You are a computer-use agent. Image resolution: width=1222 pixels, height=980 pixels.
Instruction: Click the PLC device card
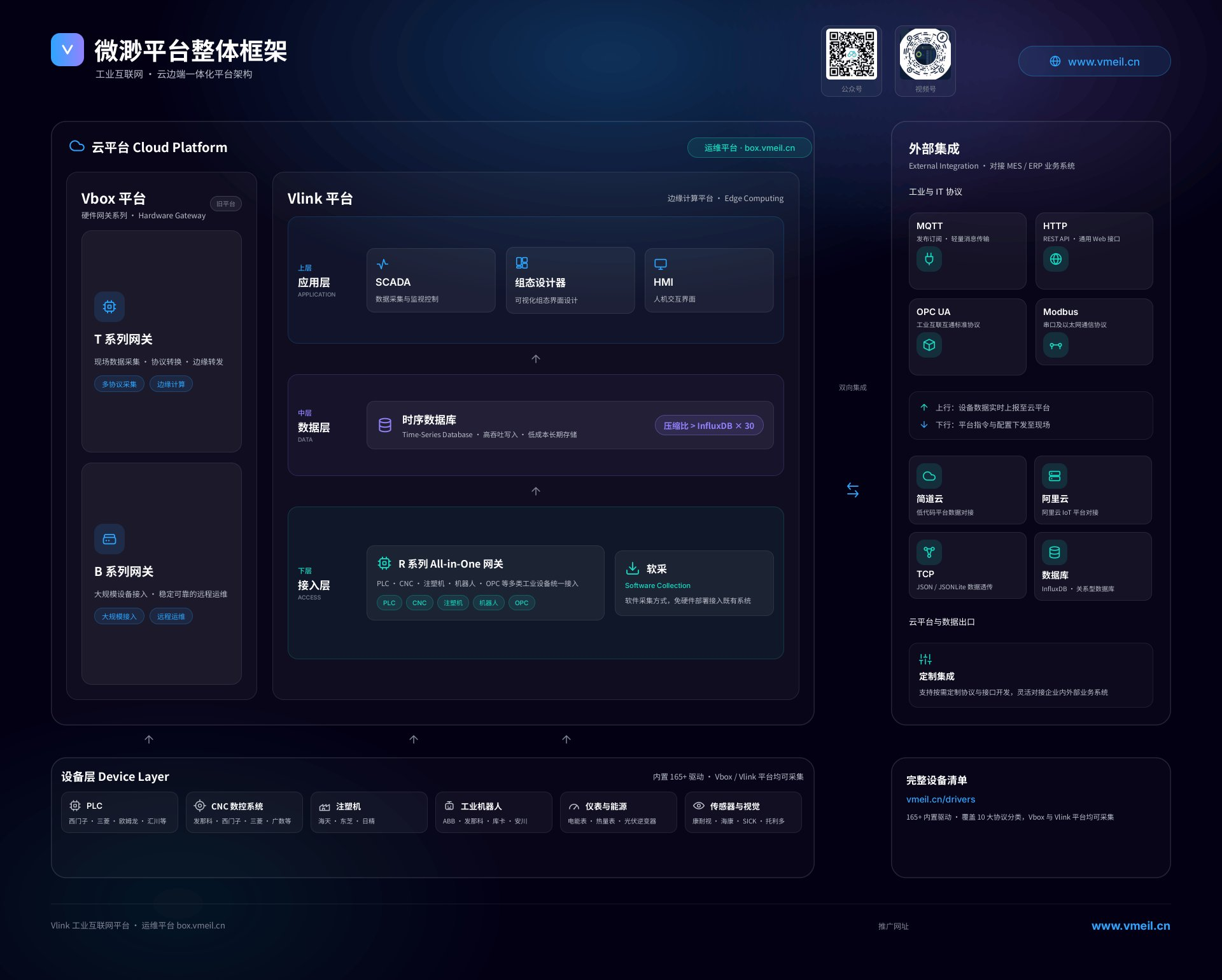(120, 812)
